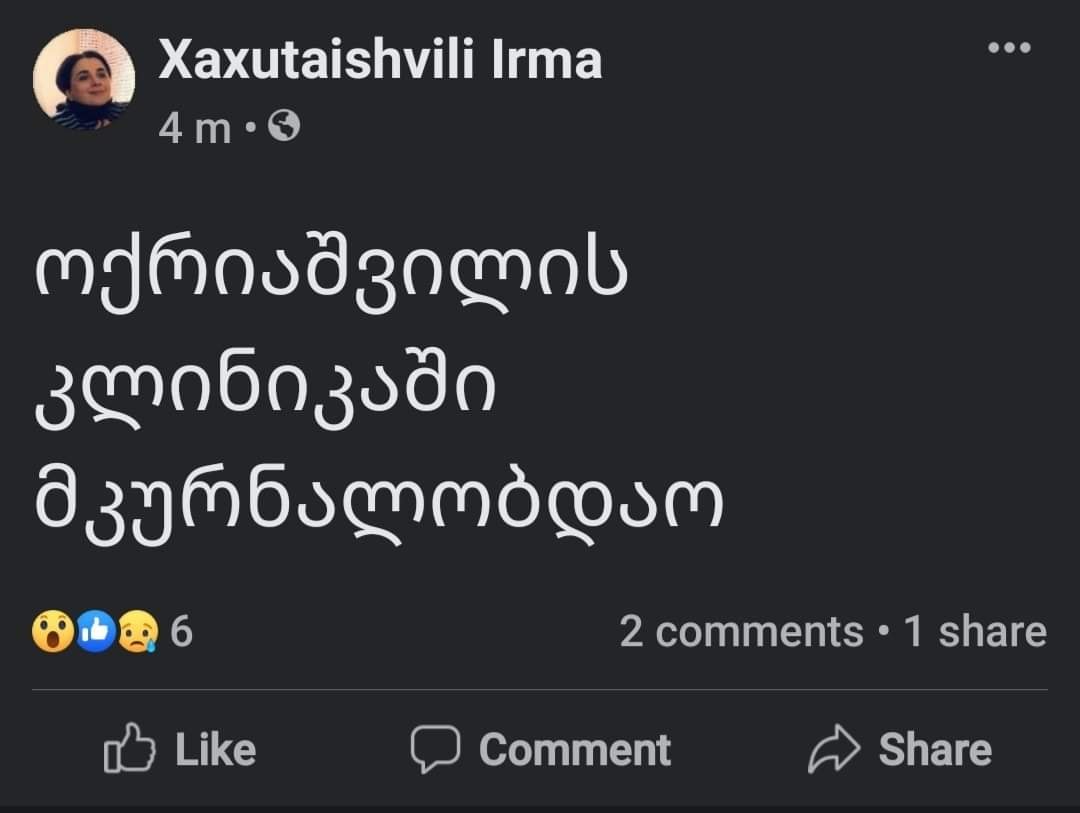Click the speech bubble comment icon
1080x813 pixels.
point(435,750)
